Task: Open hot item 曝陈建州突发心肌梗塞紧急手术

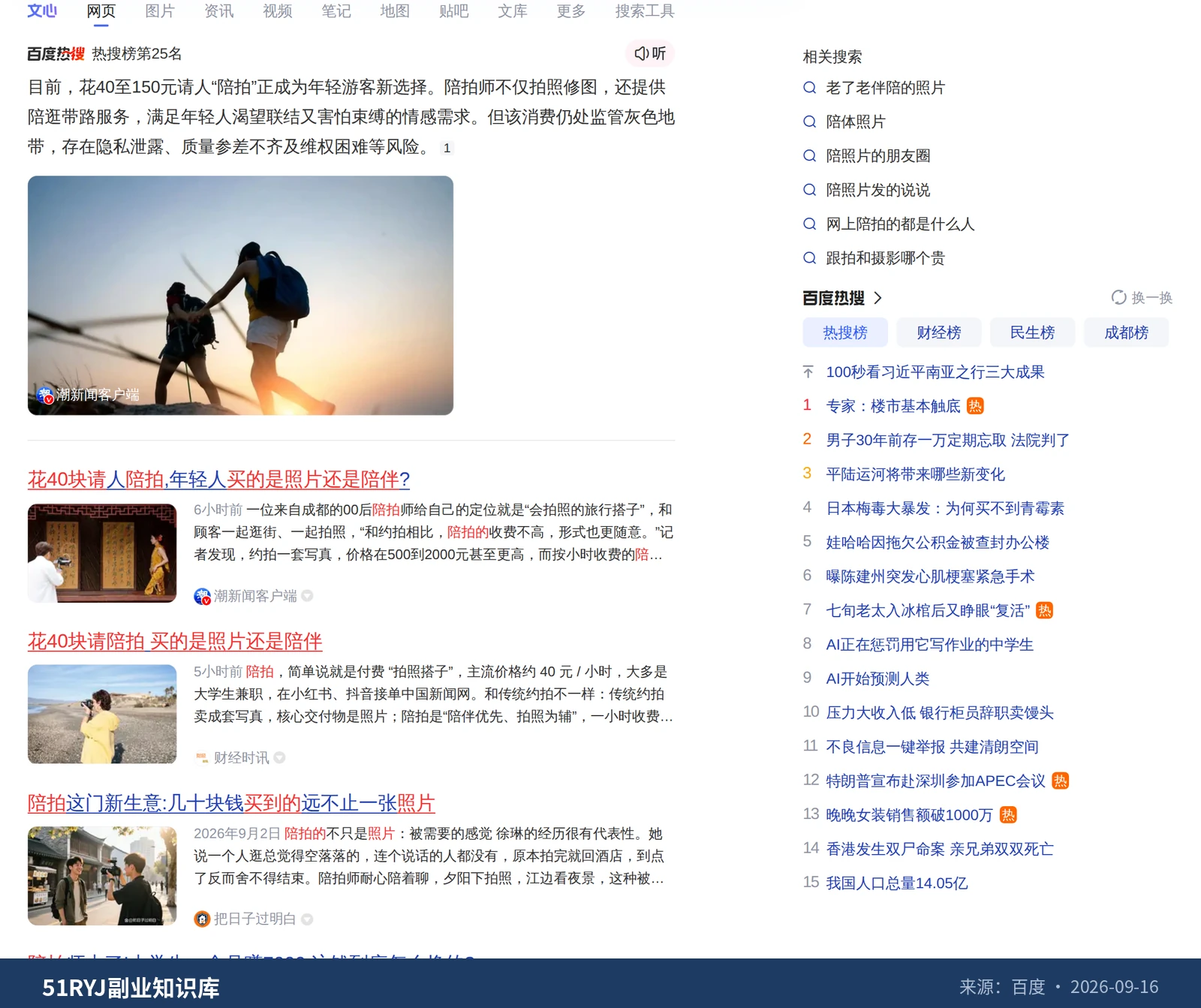Action: click(x=930, y=576)
